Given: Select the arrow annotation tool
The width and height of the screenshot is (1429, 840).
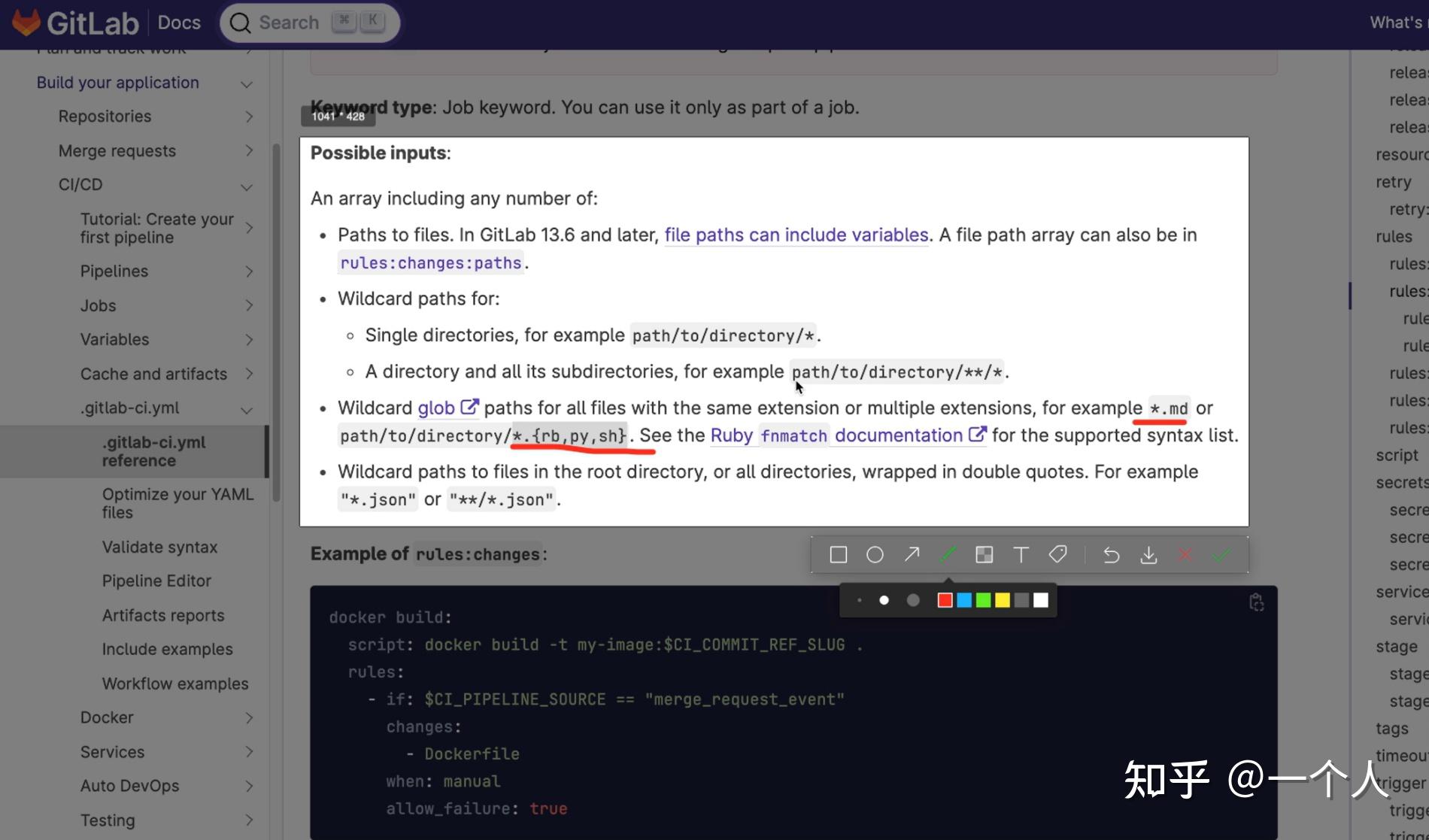Looking at the screenshot, I should [x=911, y=554].
